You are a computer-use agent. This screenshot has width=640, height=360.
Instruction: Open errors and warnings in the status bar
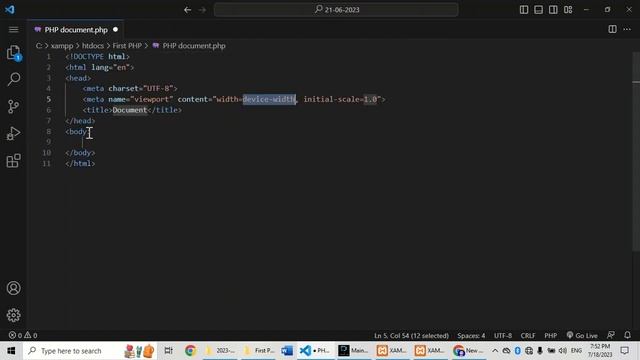(x=23, y=336)
